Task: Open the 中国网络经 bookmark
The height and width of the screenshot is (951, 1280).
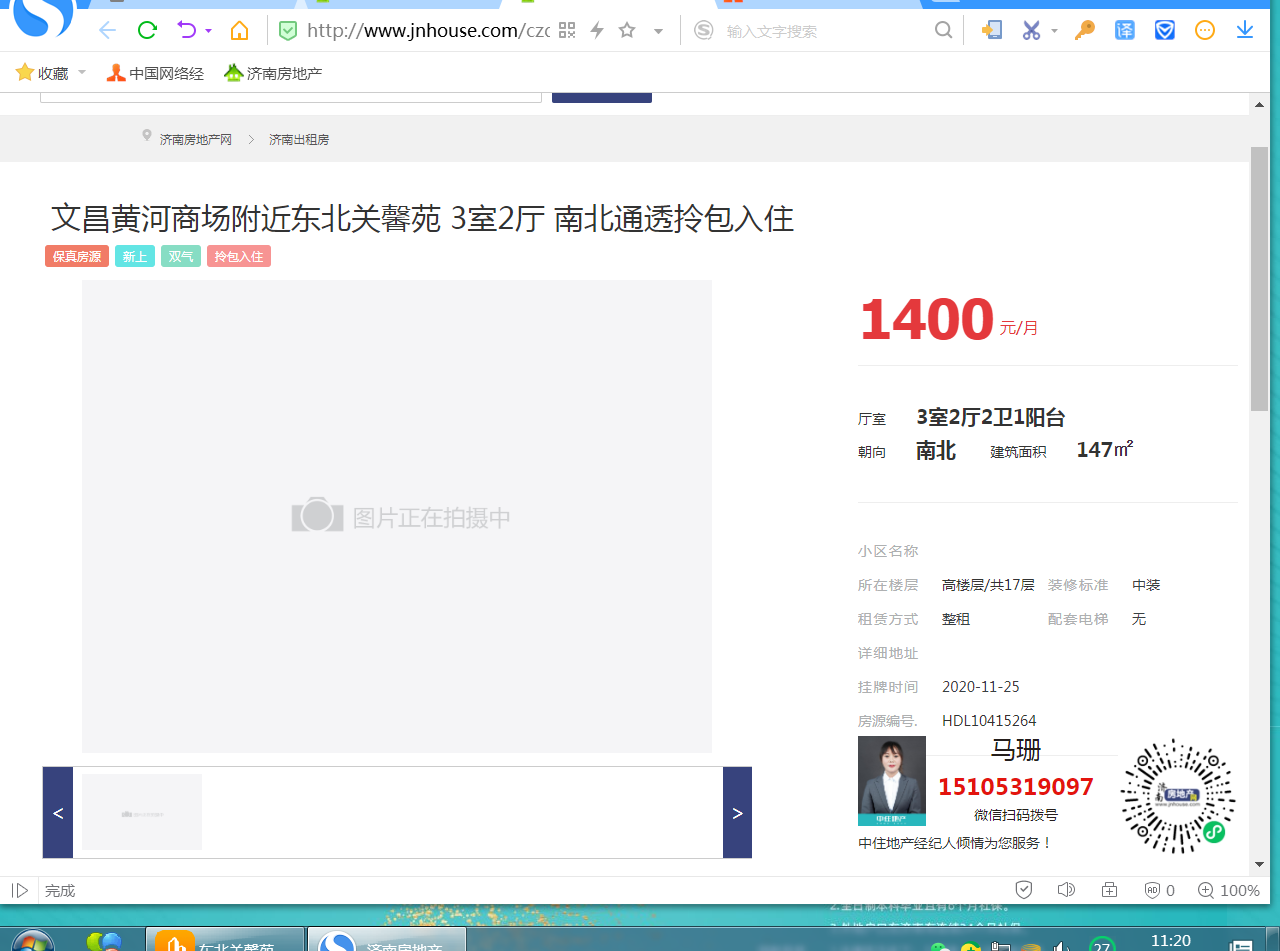Action: (x=155, y=73)
